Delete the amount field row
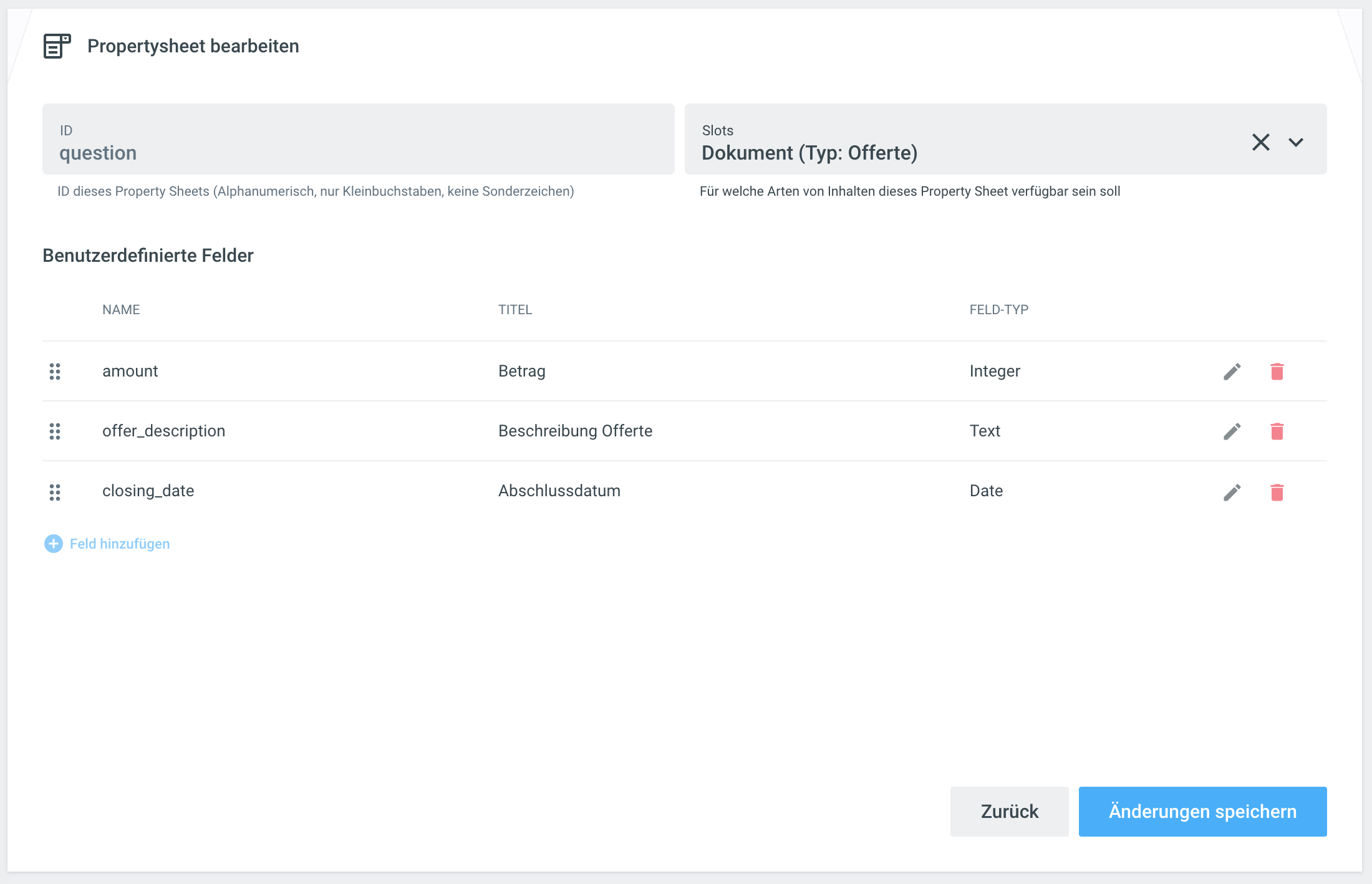Viewport: 1372px width, 884px height. pyautogui.click(x=1277, y=372)
